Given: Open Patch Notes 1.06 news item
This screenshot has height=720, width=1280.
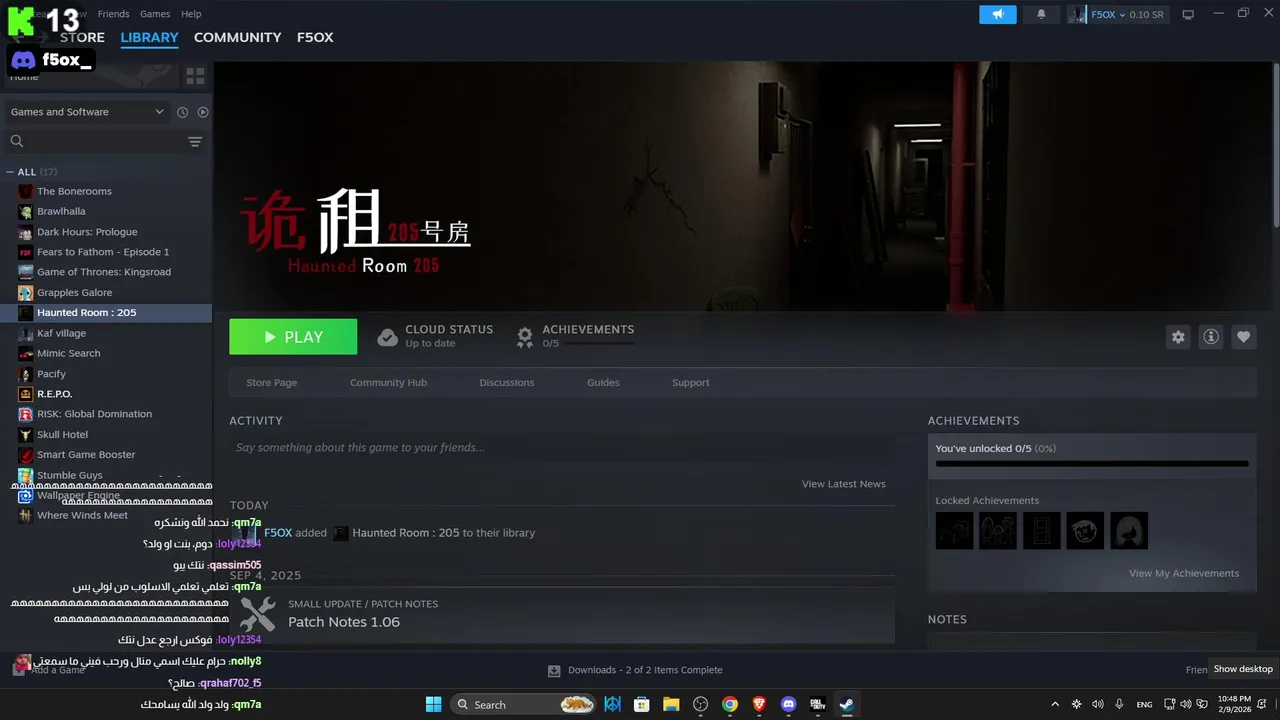Looking at the screenshot, I should point(562,614).
